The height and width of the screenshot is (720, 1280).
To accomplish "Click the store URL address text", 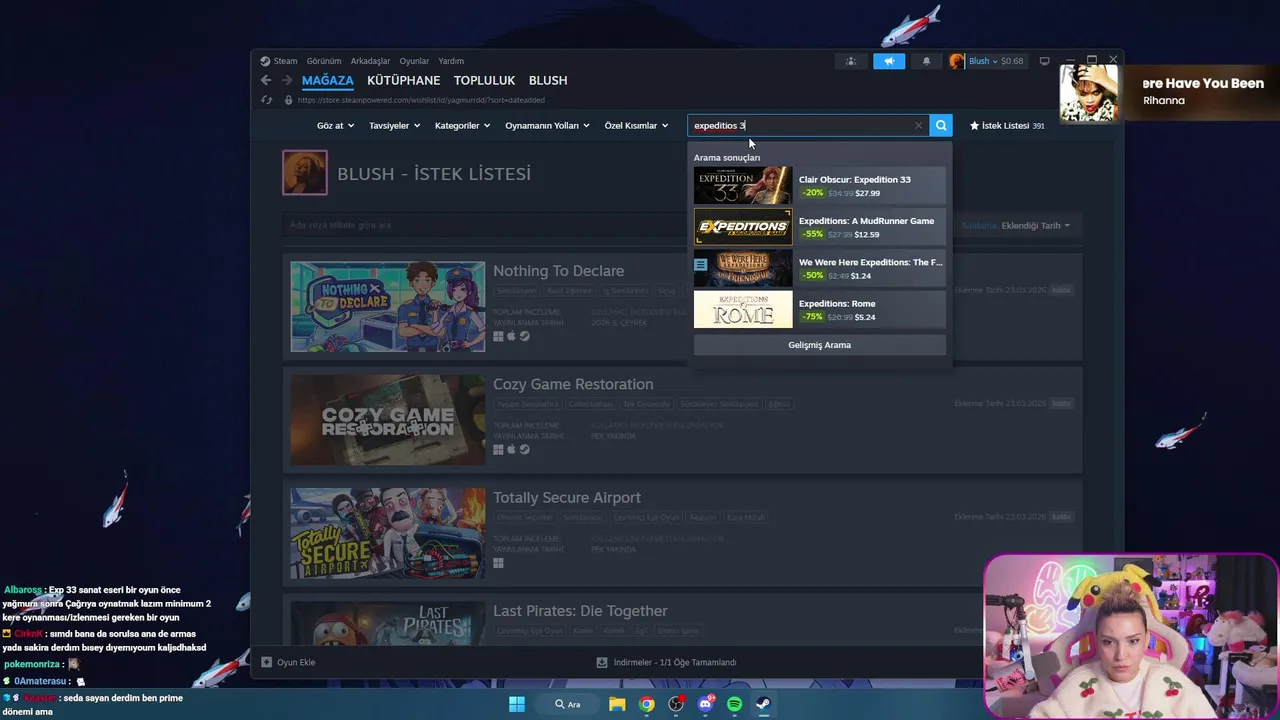I will [x=421, y=100].
